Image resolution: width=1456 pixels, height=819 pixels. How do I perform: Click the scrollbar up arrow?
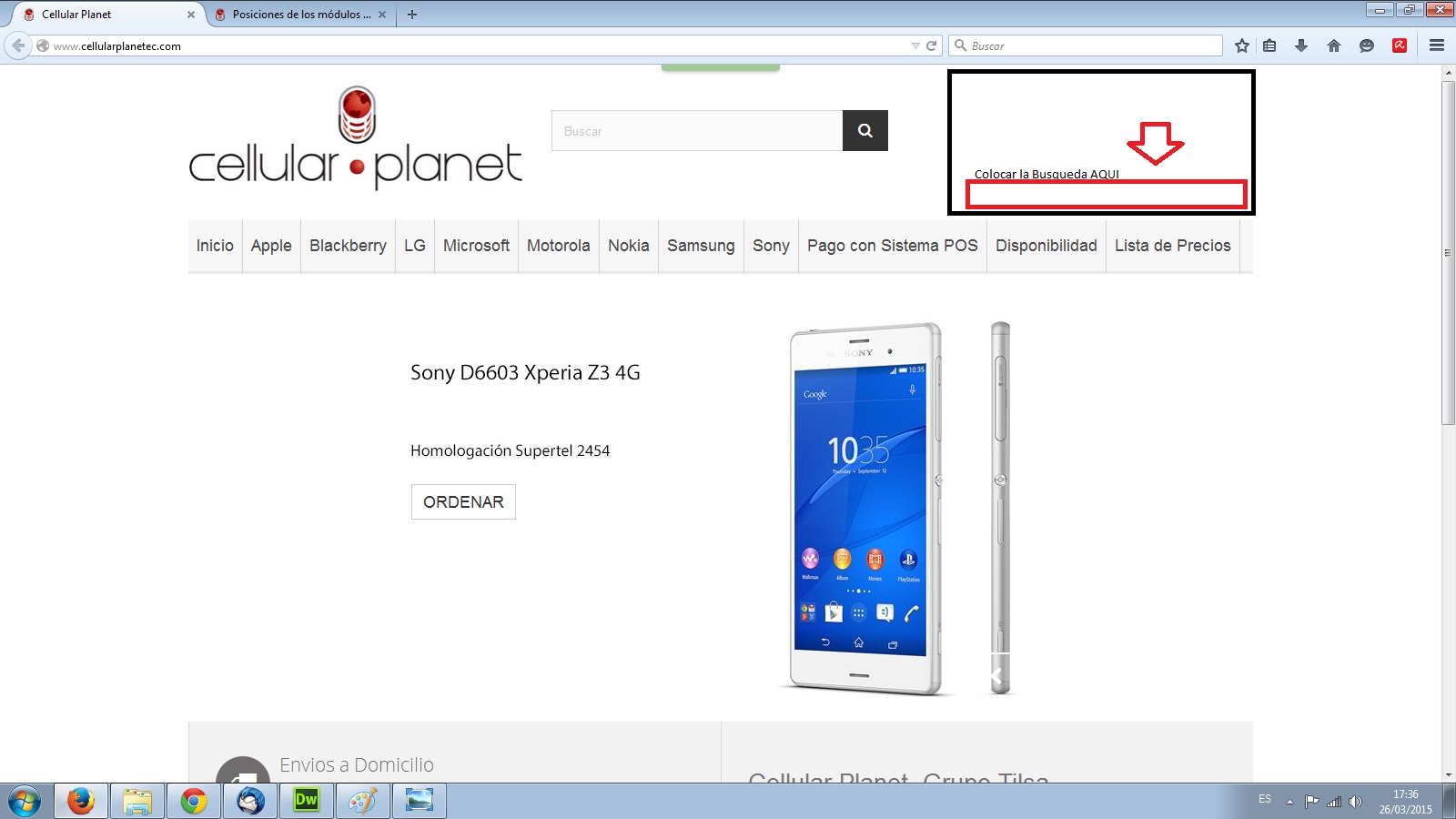tap(1448, 72)
